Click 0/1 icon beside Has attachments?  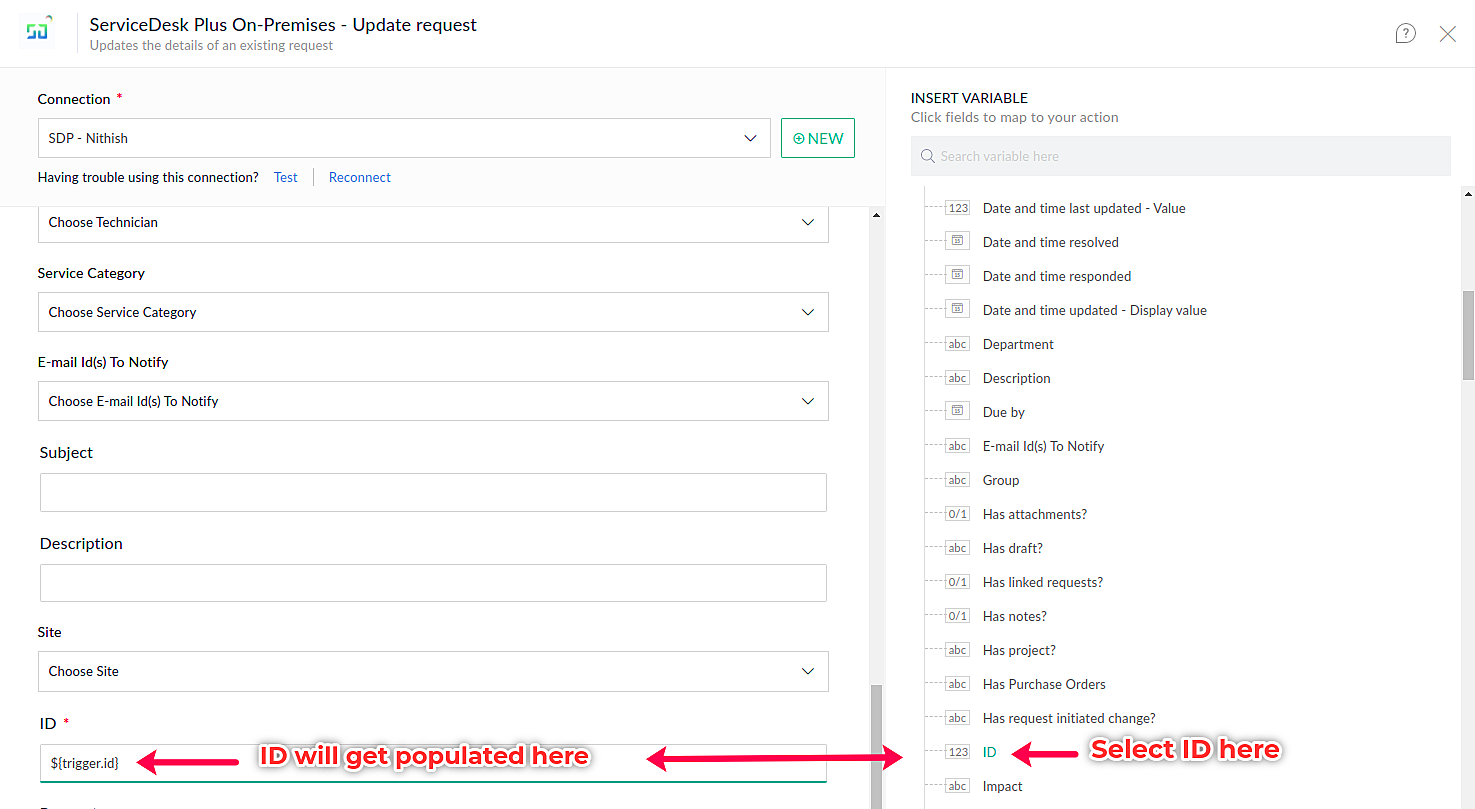click(958, 514)
